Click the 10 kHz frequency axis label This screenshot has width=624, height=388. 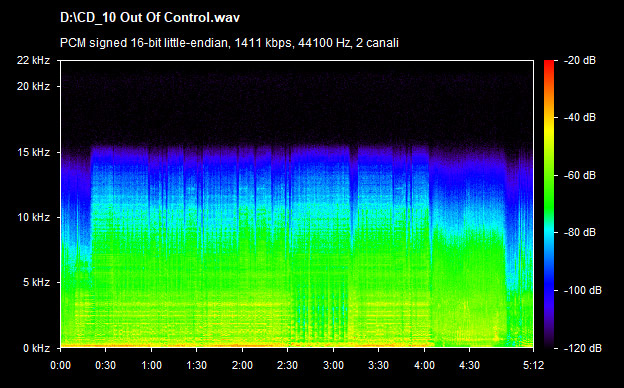point(33,217)
